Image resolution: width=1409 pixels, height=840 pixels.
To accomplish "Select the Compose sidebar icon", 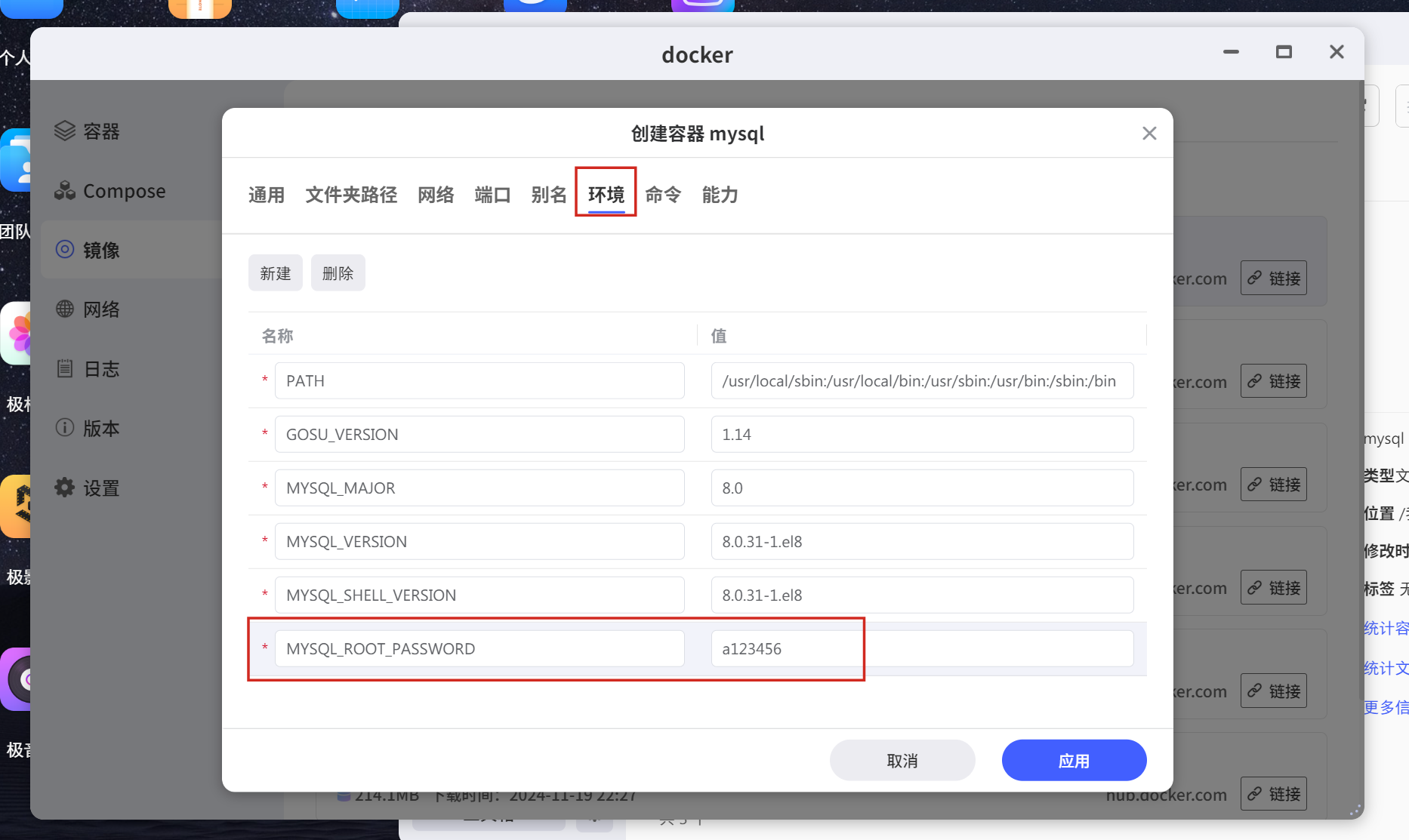I will [65, 191].
